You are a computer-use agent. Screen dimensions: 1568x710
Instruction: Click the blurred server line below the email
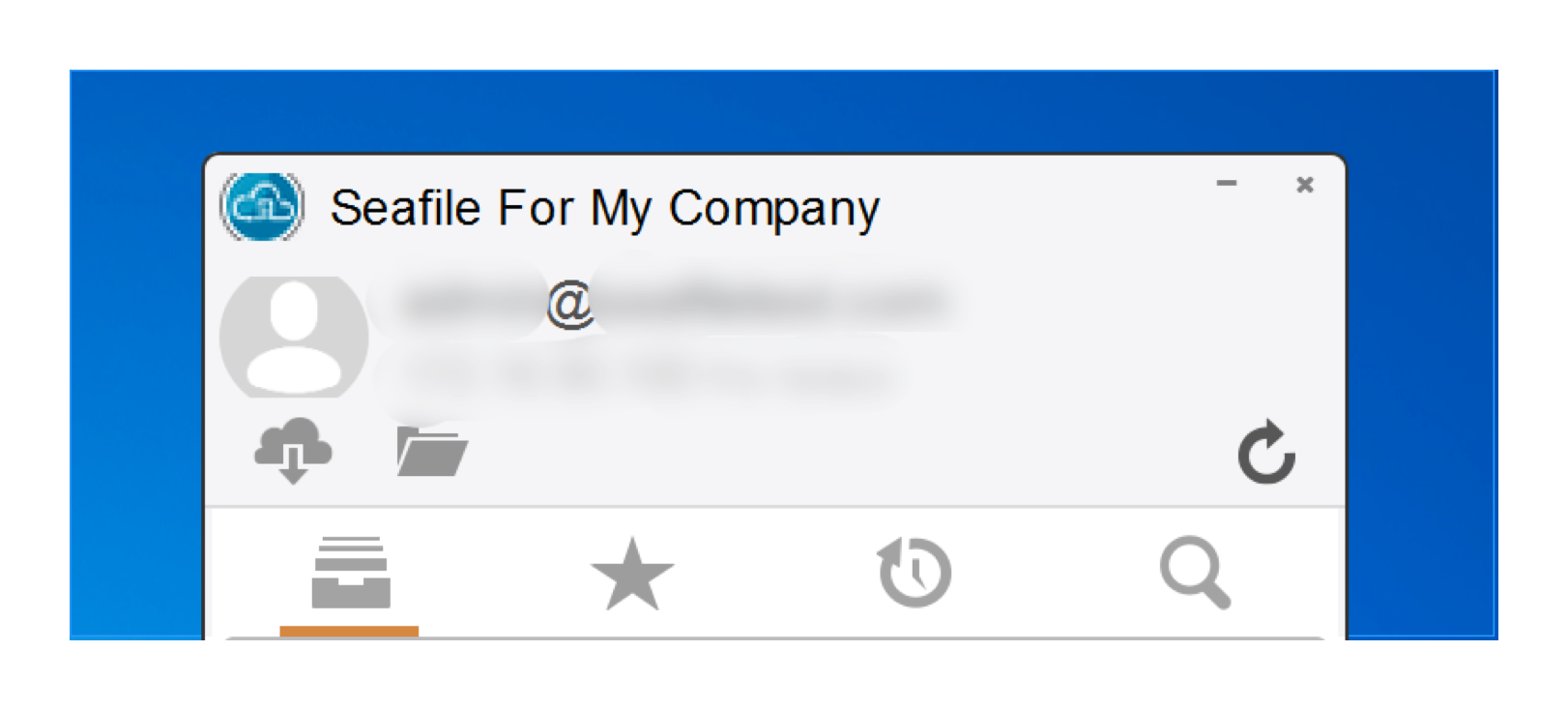click(x=648, y=375)
